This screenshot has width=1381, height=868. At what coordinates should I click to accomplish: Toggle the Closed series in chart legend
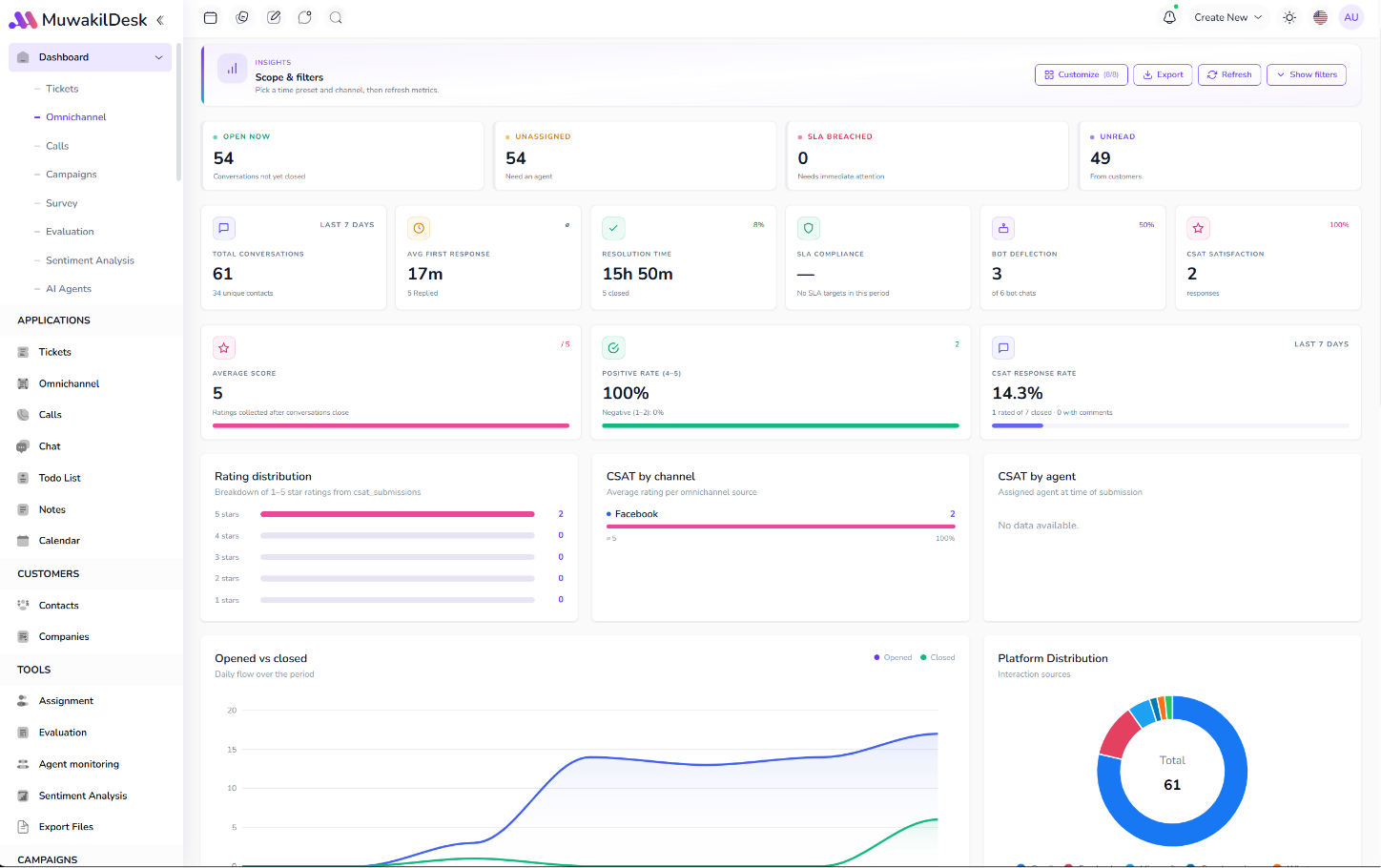point(938,657)
